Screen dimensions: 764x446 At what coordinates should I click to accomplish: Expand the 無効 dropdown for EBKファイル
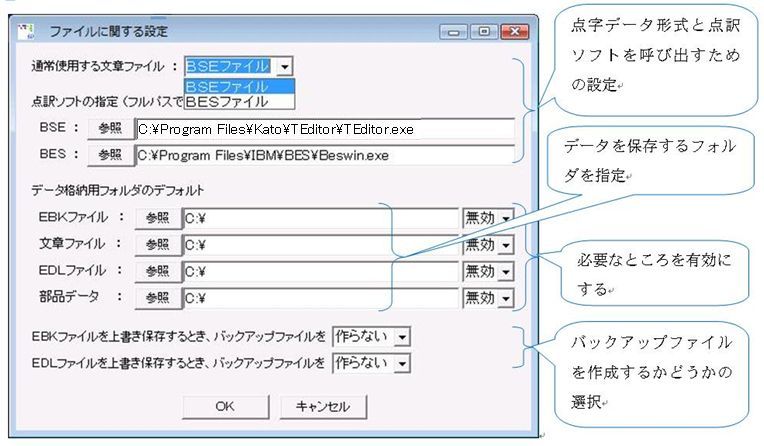pyautogui.click(x=505, y=218)
